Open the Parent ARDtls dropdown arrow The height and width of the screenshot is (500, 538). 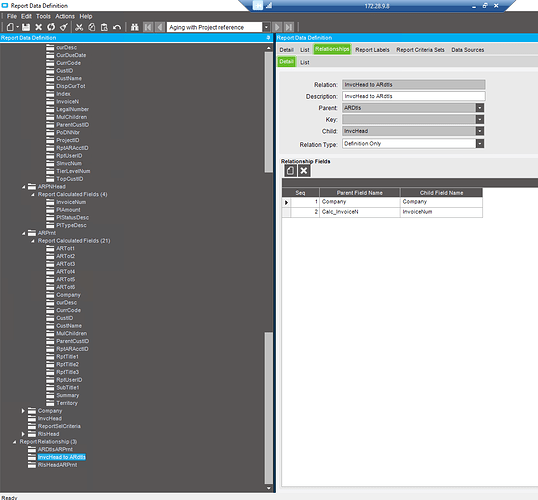point(480,108)
